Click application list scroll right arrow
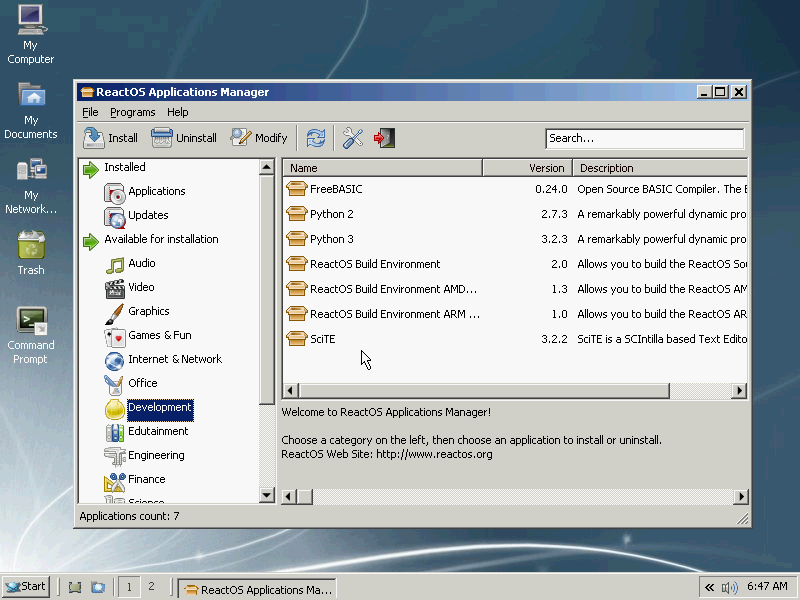The width and height of the screenshot is (800, 600). 739,391
